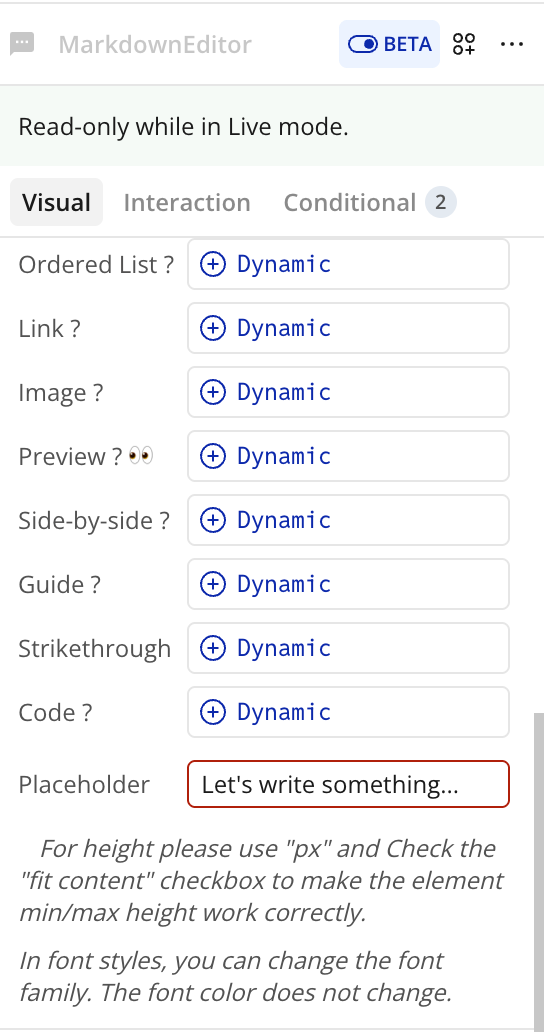Toggle the BETA switch
This screenshot has height=1032, width=544.
(x=389, y=44)
